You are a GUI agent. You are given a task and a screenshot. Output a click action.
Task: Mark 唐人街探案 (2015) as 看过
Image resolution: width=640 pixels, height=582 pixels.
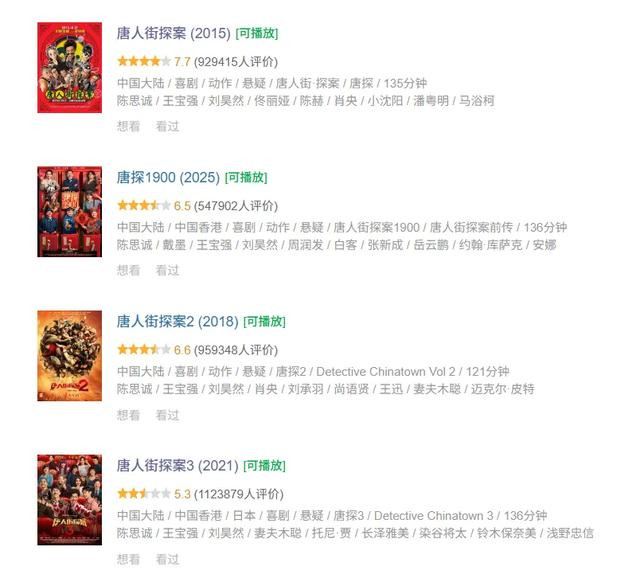click(167, 127)
